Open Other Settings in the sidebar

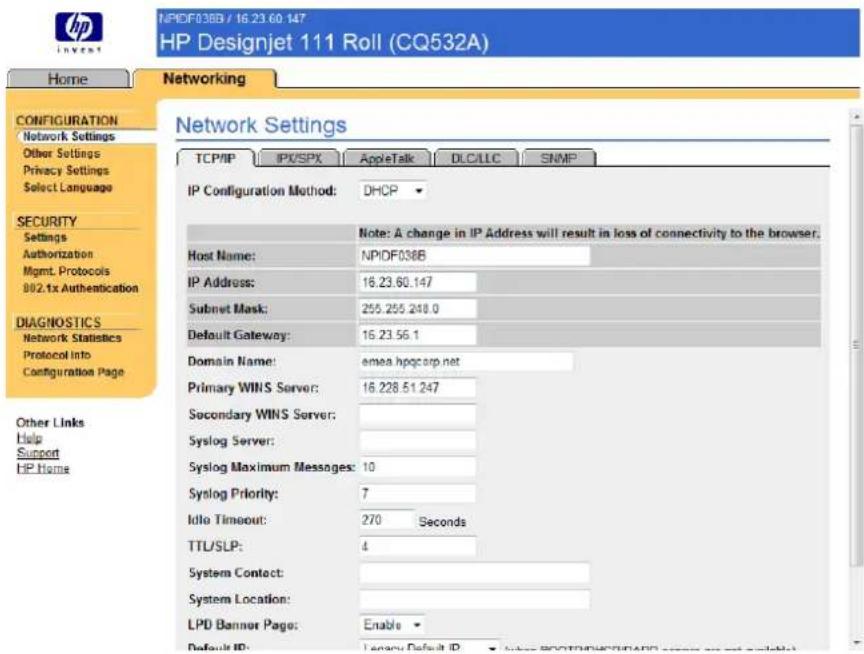[62, 153]
